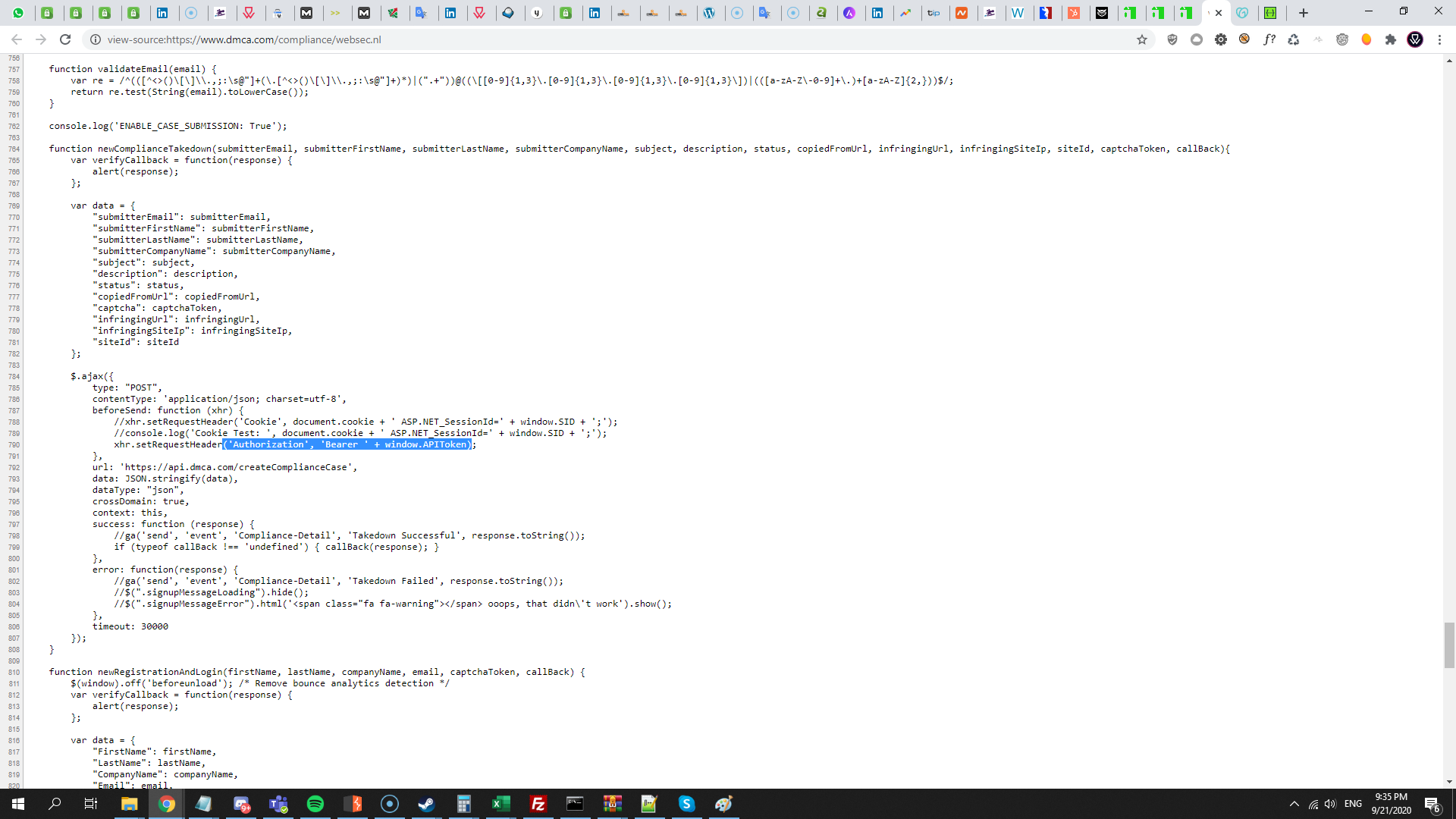The height and width of the screenshot is (819, 1456).
Task: Click the highlighted Authorization Bearer header text
Action: click(347, 444)
